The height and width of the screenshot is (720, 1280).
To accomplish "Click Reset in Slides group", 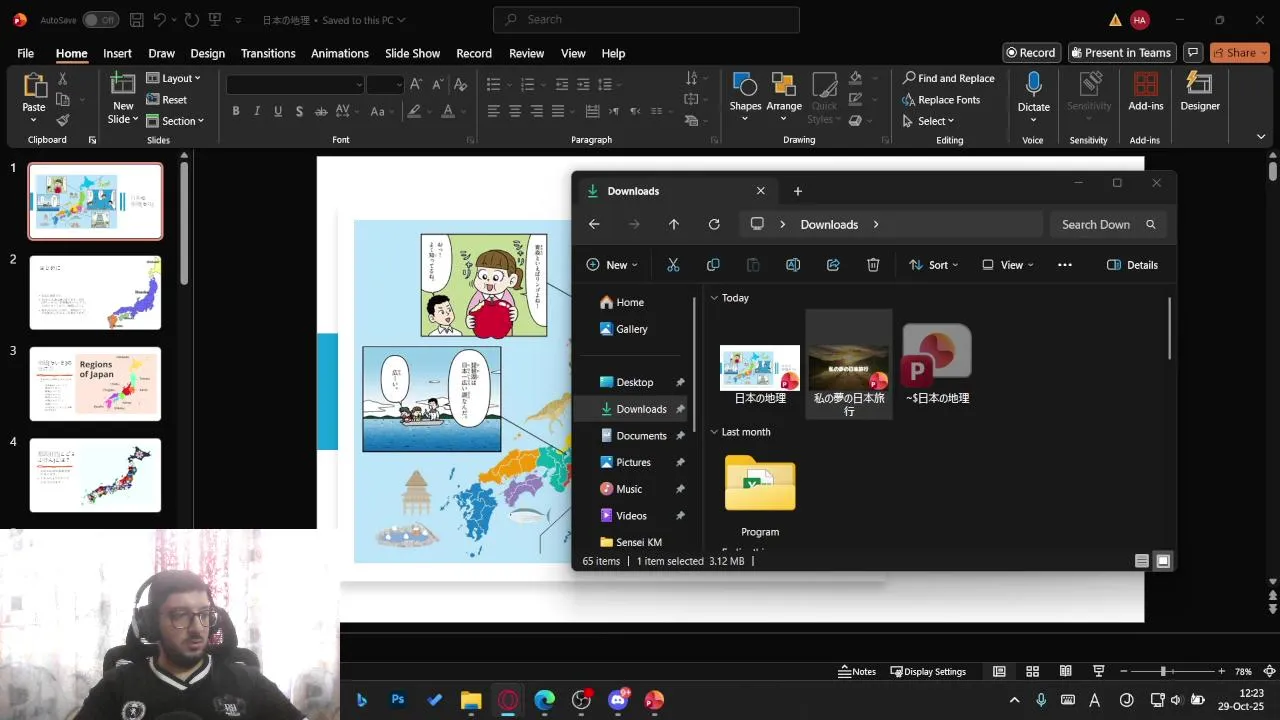I will point(166,100).
